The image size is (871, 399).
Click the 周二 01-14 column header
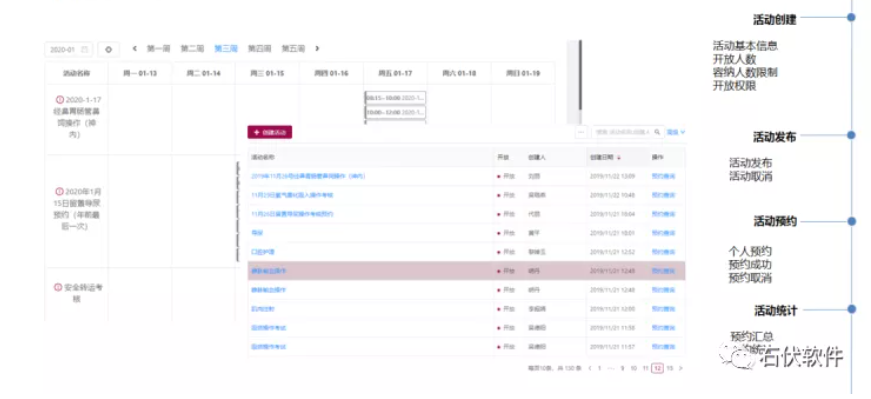click(203, 73)
